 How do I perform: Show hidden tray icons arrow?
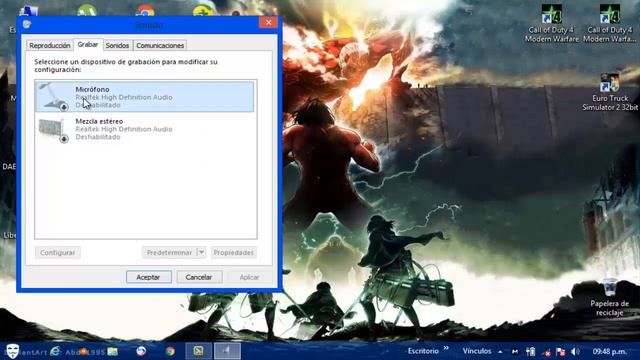click(x=500, y=351)
